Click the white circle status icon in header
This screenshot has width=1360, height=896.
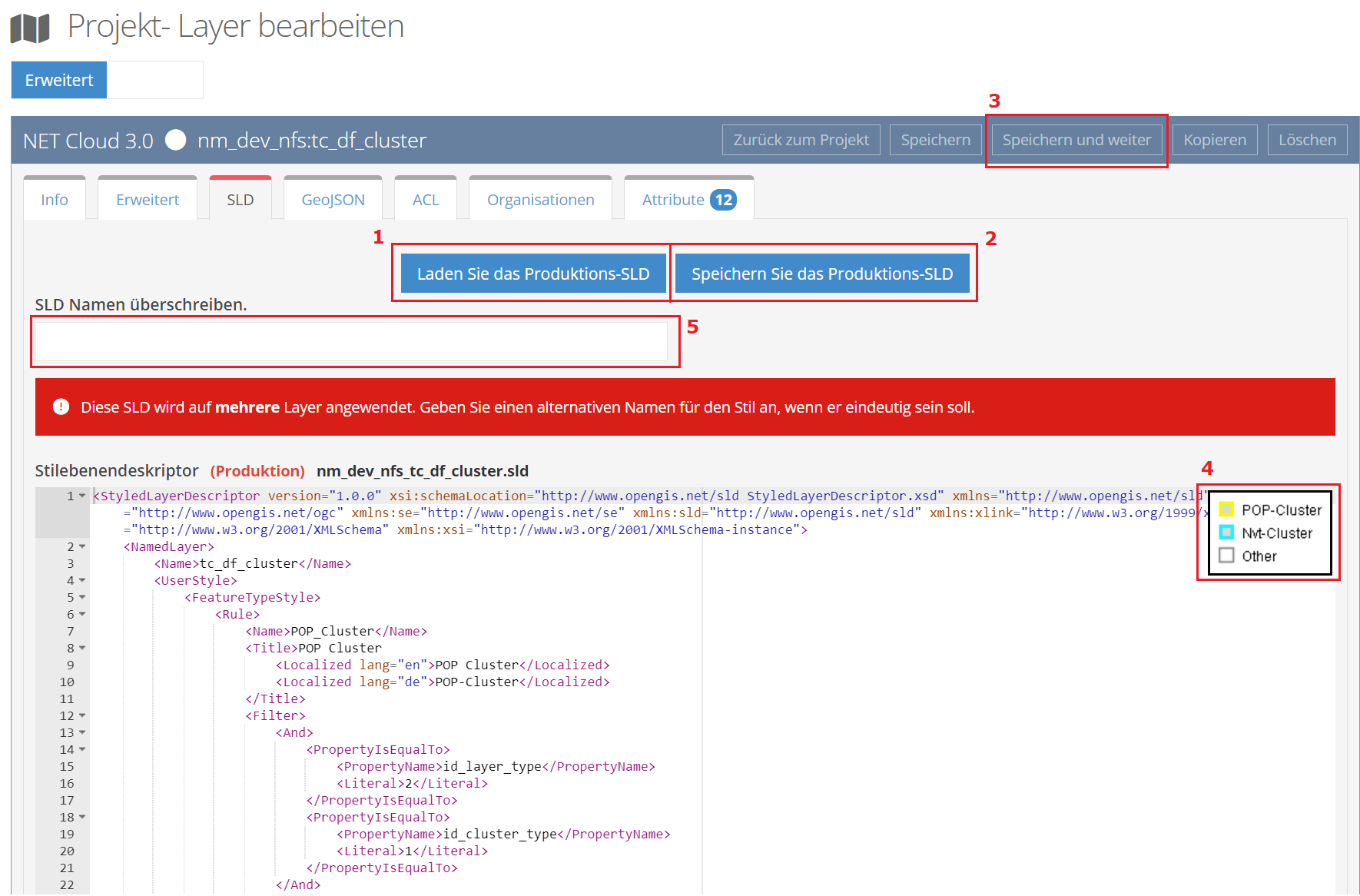[x=176, y=140]
